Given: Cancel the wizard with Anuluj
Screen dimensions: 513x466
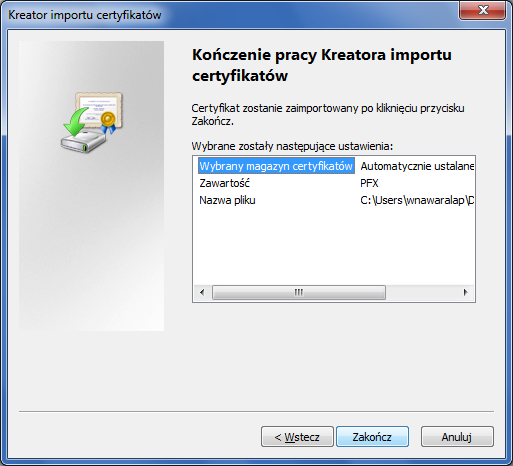Looking at the screenshot, I should point(457,437).
